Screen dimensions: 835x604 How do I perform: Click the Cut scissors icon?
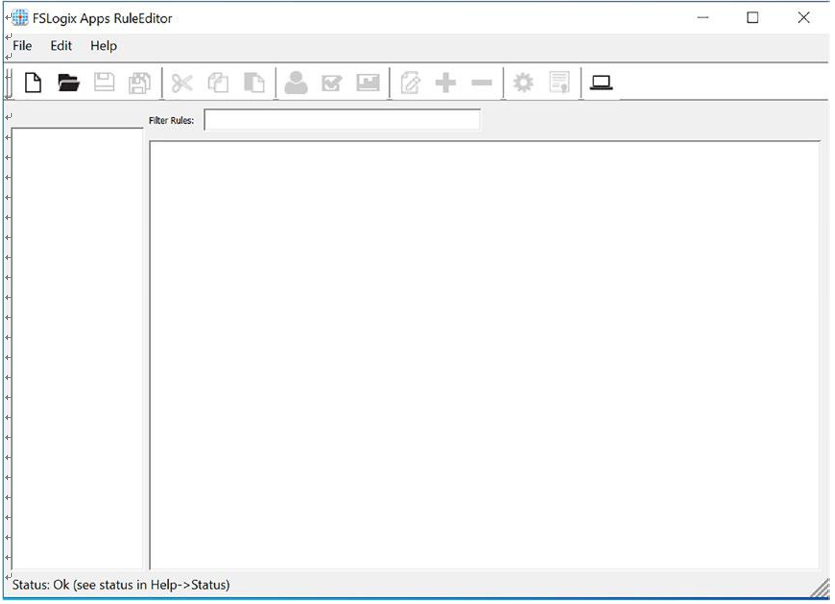point(182,83)
